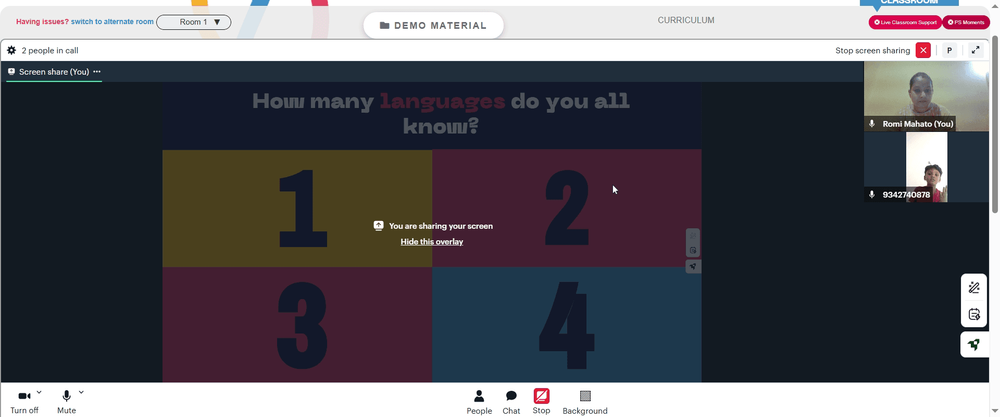The image size is (1000, 417).
Task: Open the Room 1 dropdown
Action: (x=194, y=22)
